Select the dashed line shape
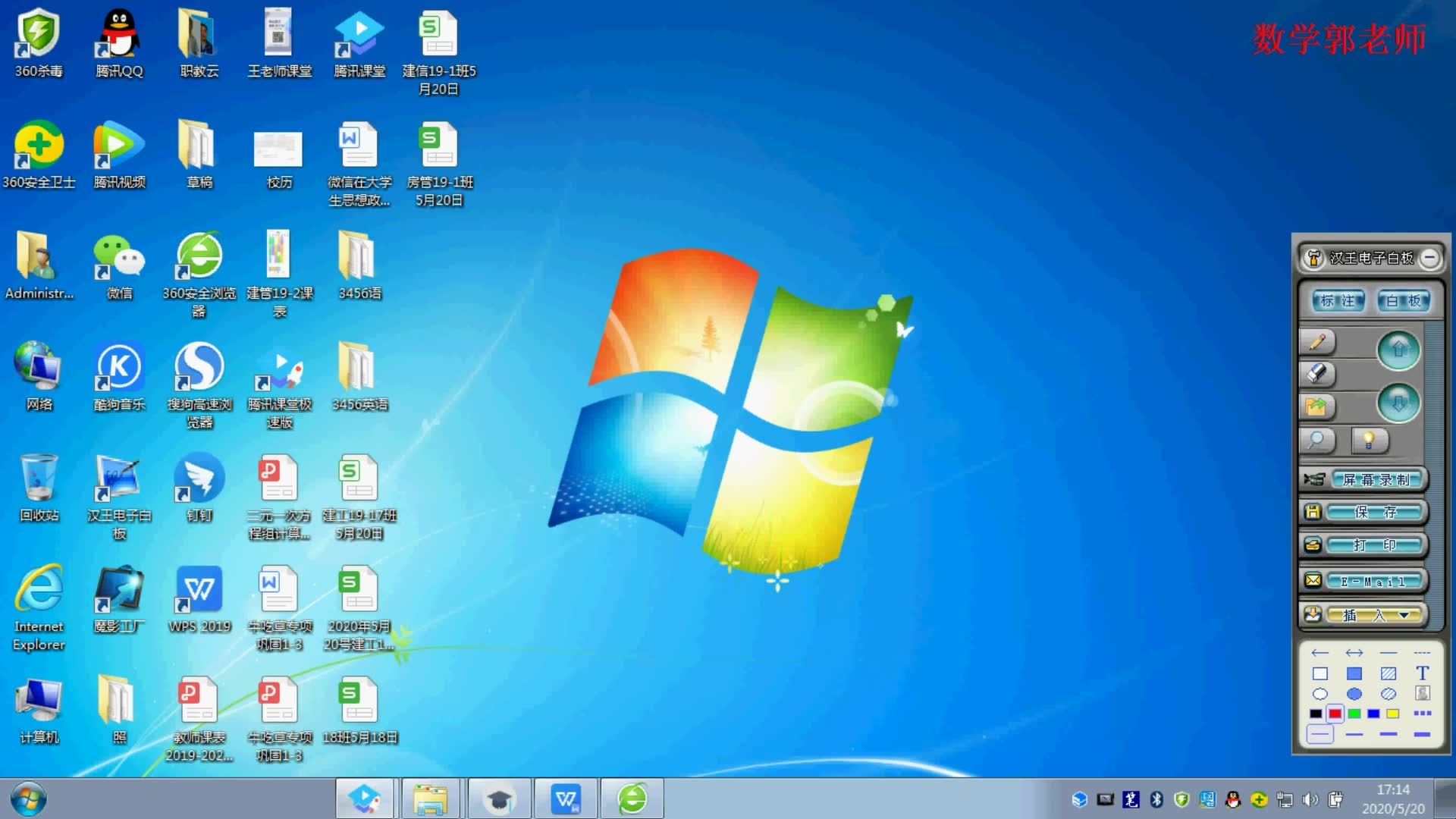The image size is (1456, 819). [1423, 653]
